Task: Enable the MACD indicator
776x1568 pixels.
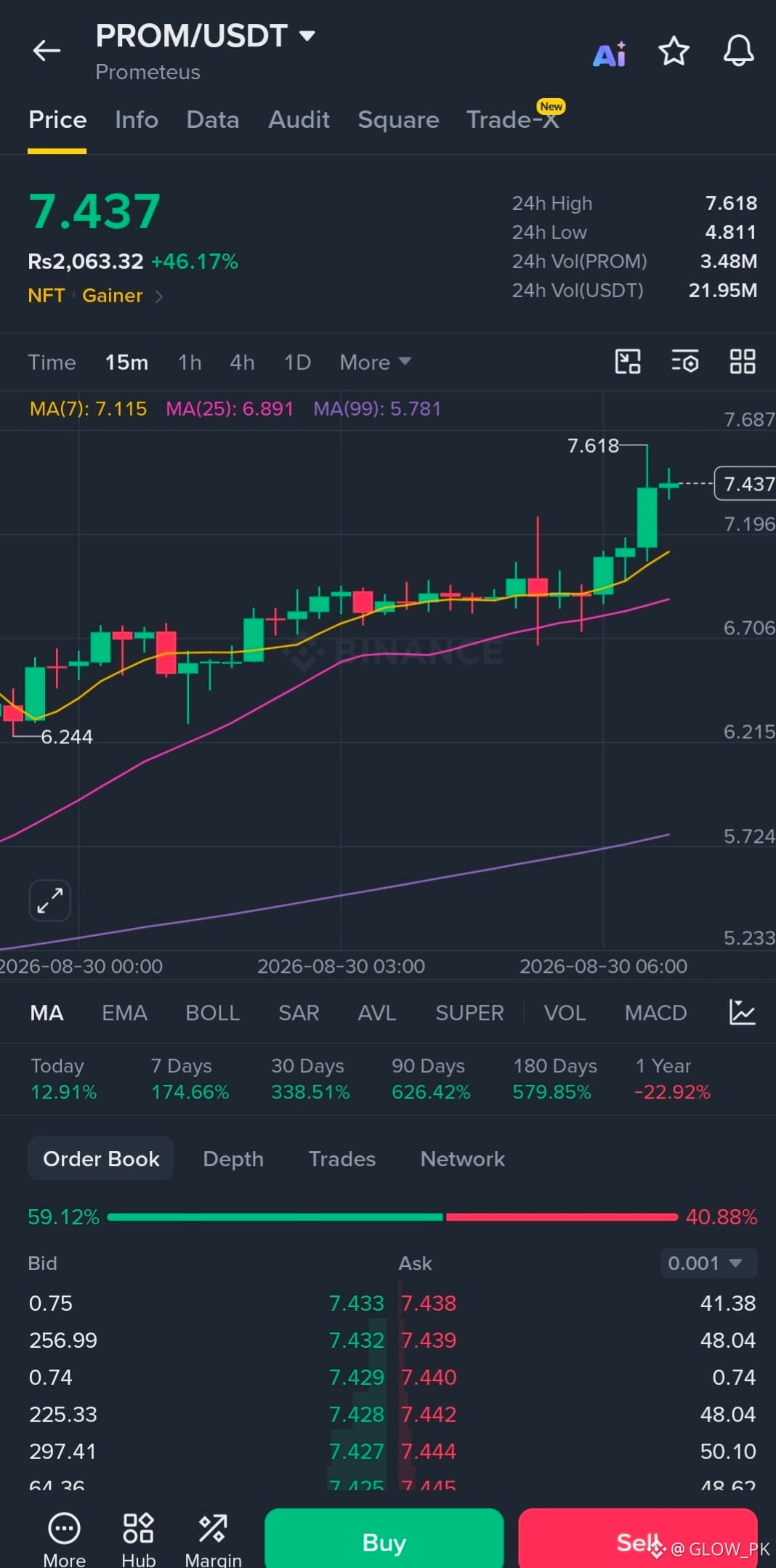Action: pyautogui.click(x=655, y=1012)
